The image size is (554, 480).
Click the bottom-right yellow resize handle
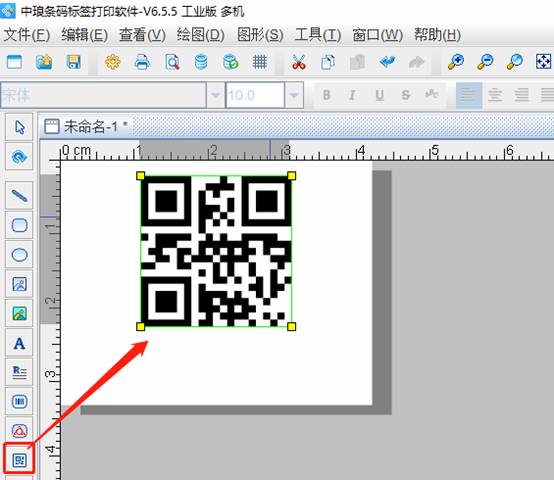click(291, 327)
